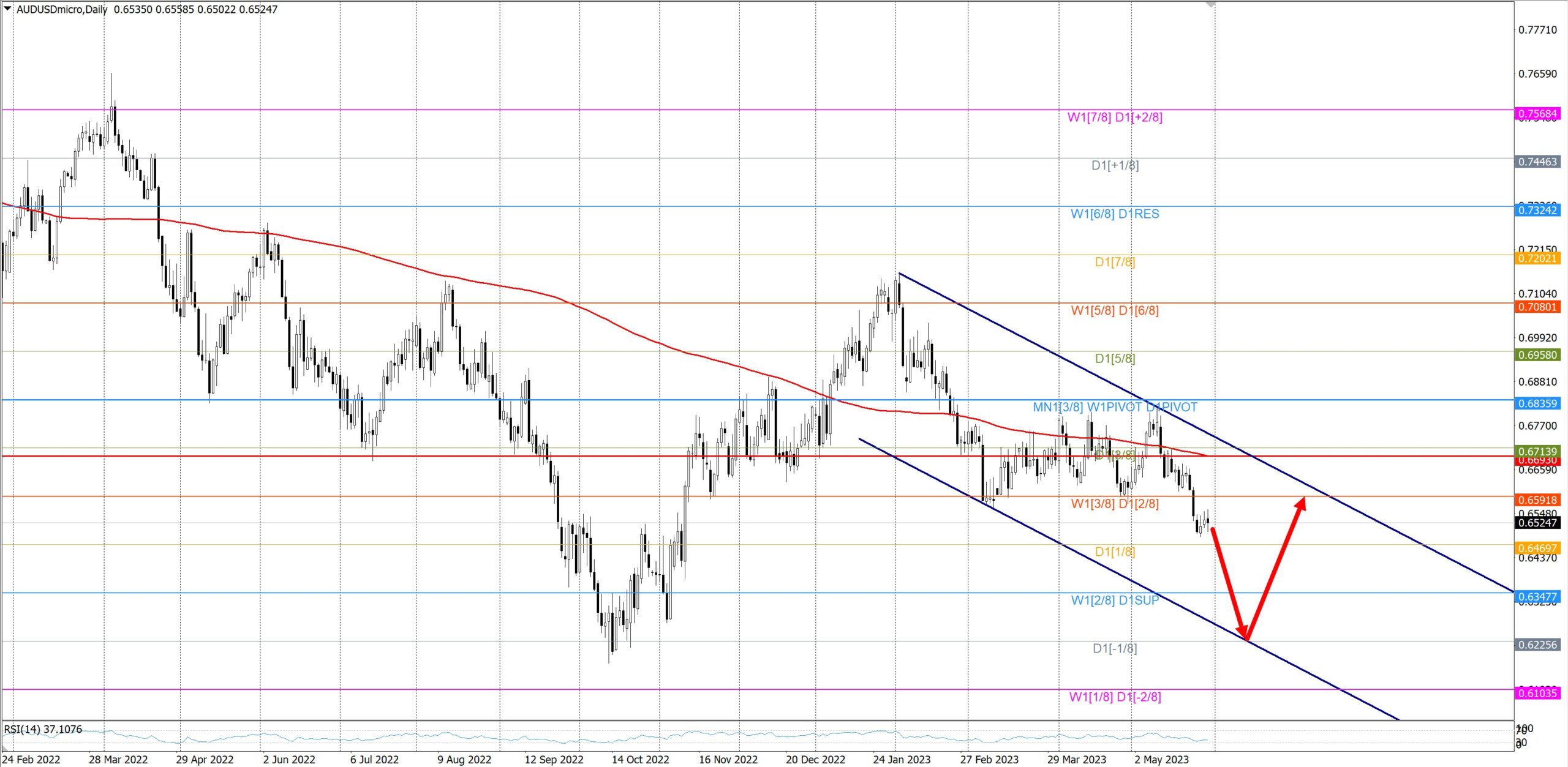Click the RSI(14) 37.1076 indicator label
Viewport: 1568px width, 767px height.
point(43,729)
